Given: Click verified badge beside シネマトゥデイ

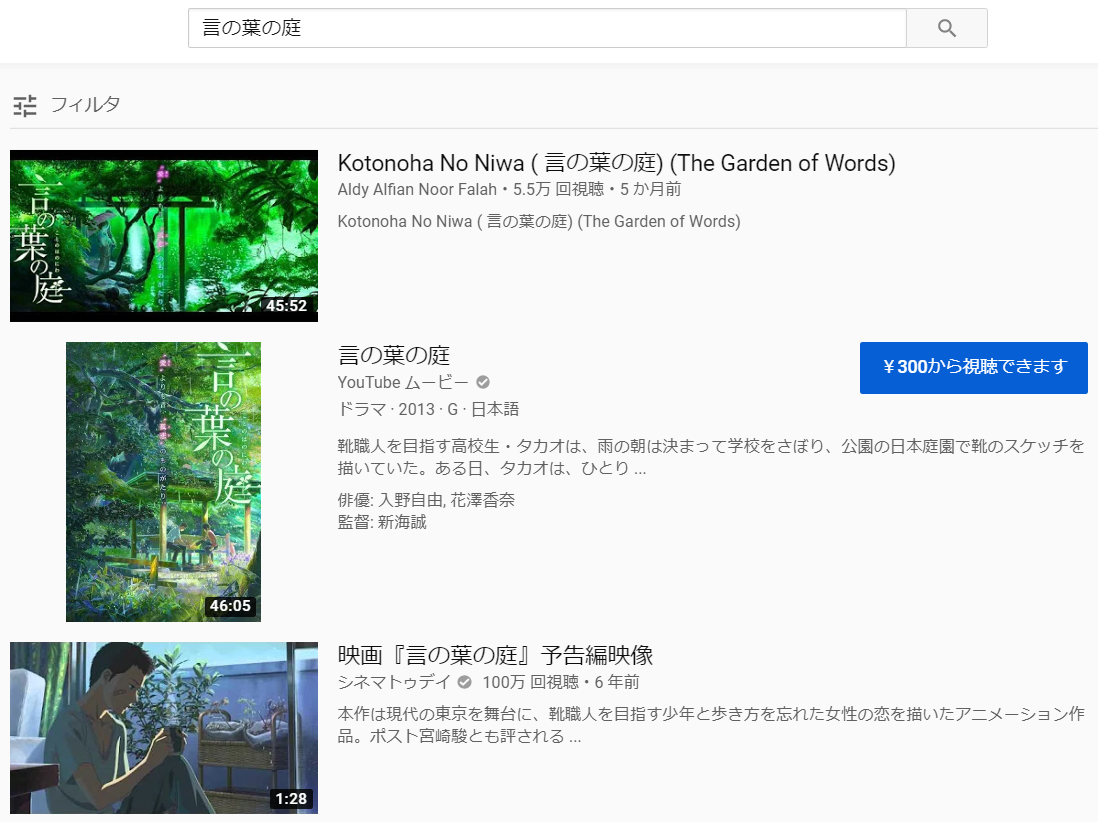Looking at the screenshot, I should (x=464, y=682).
